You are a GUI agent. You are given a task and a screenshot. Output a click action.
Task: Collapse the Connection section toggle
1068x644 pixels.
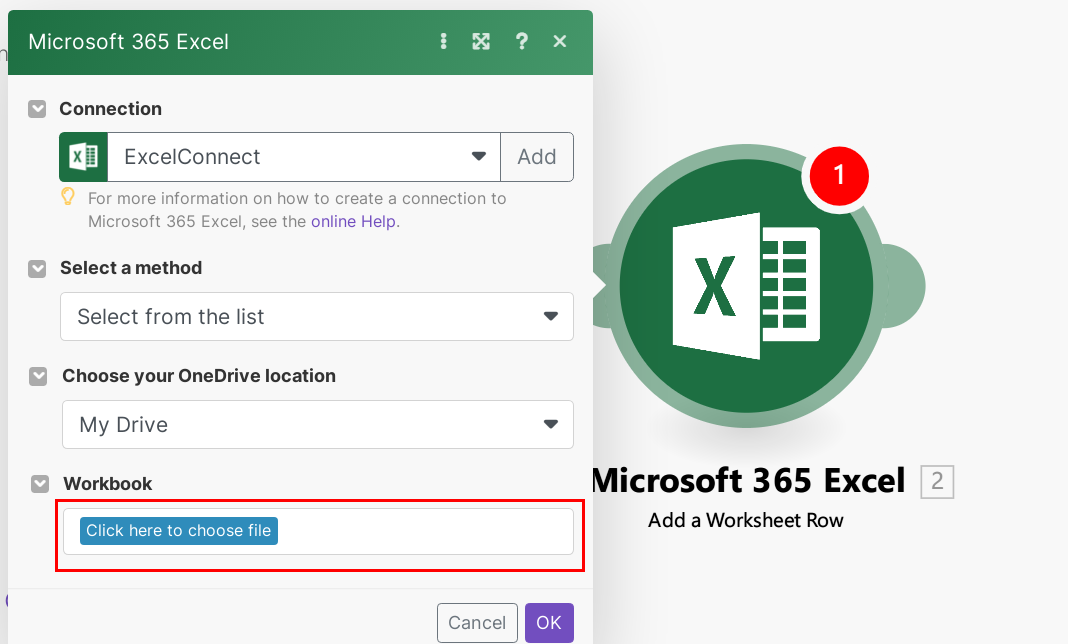37,109
